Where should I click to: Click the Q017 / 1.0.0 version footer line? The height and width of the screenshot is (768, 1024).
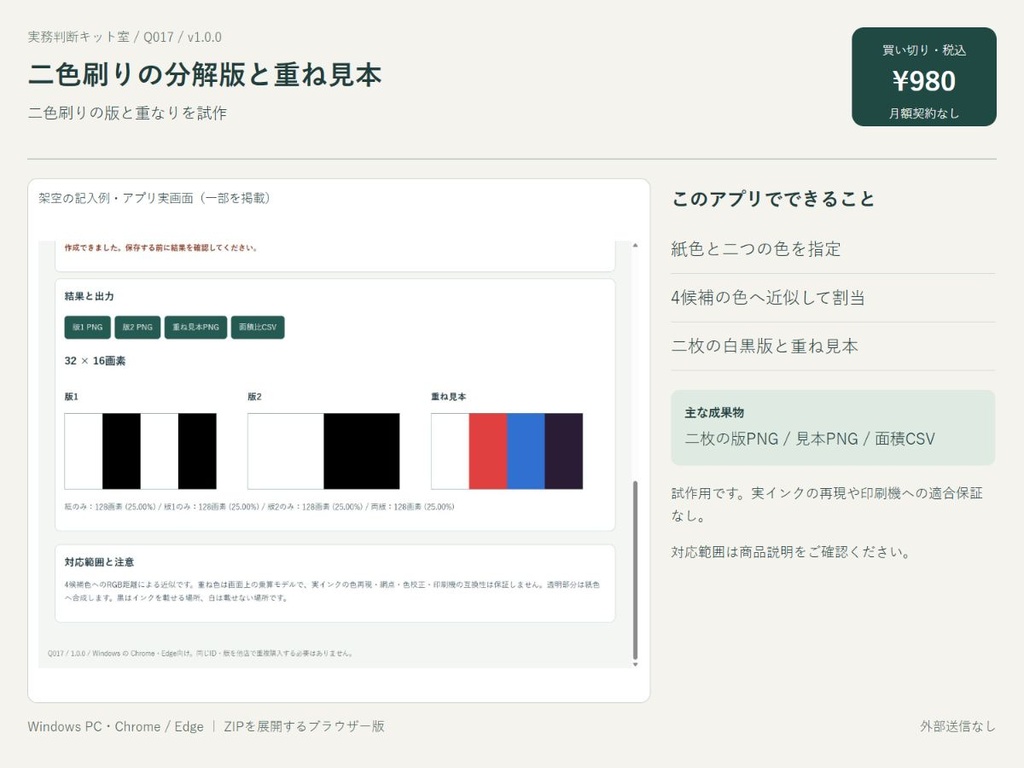201,653
